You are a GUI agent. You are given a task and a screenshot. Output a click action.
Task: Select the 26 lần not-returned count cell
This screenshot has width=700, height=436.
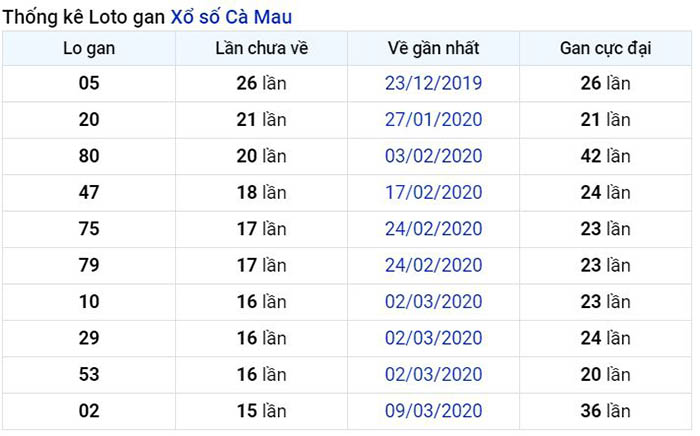[x=262, y=83]
